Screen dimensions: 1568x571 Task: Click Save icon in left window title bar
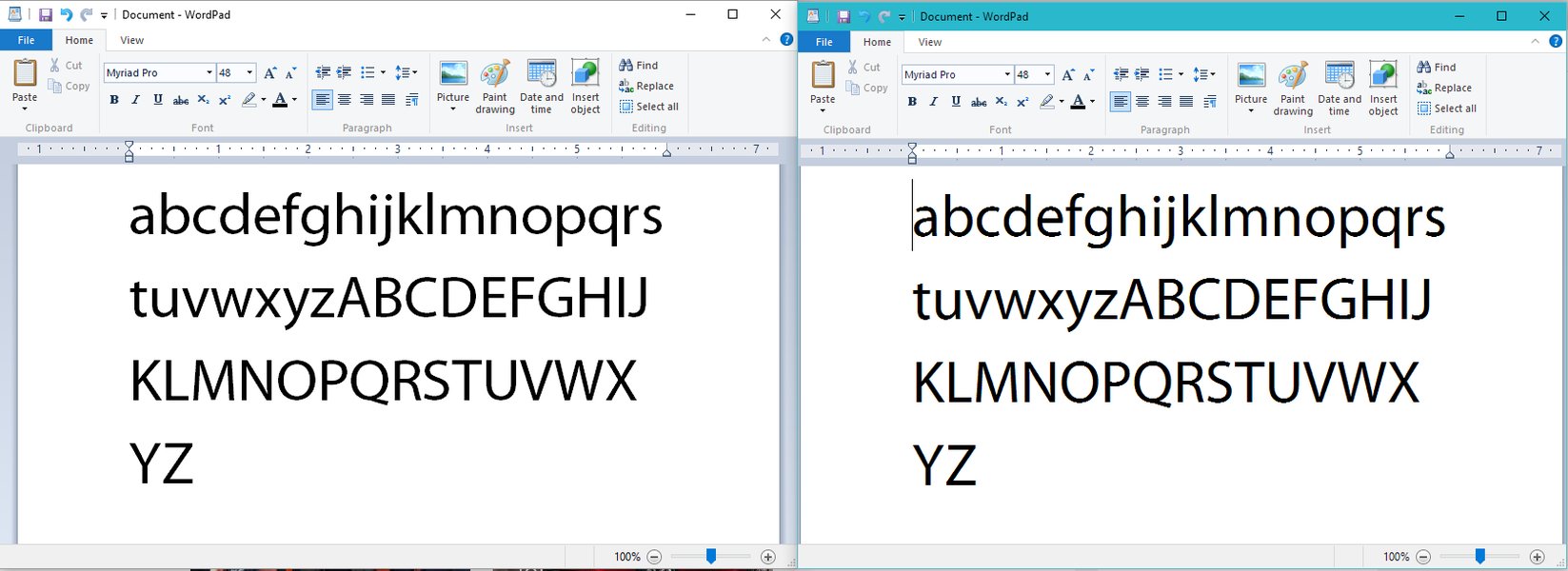45,15
